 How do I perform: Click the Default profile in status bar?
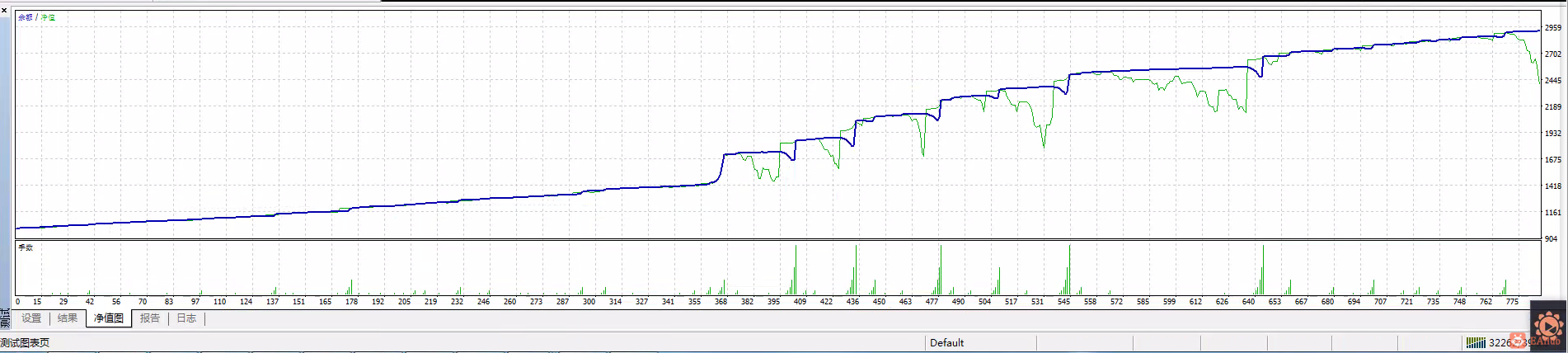click(x=946, y=343)
